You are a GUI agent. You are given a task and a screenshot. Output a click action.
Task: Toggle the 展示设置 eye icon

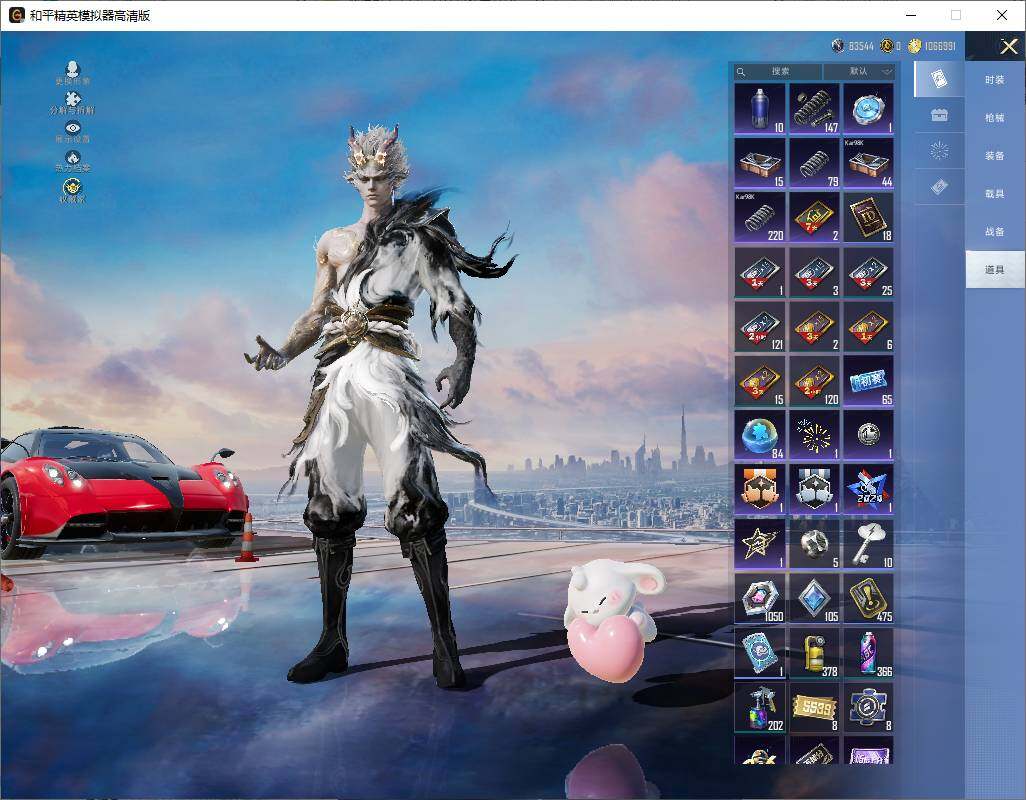[73, 132]
